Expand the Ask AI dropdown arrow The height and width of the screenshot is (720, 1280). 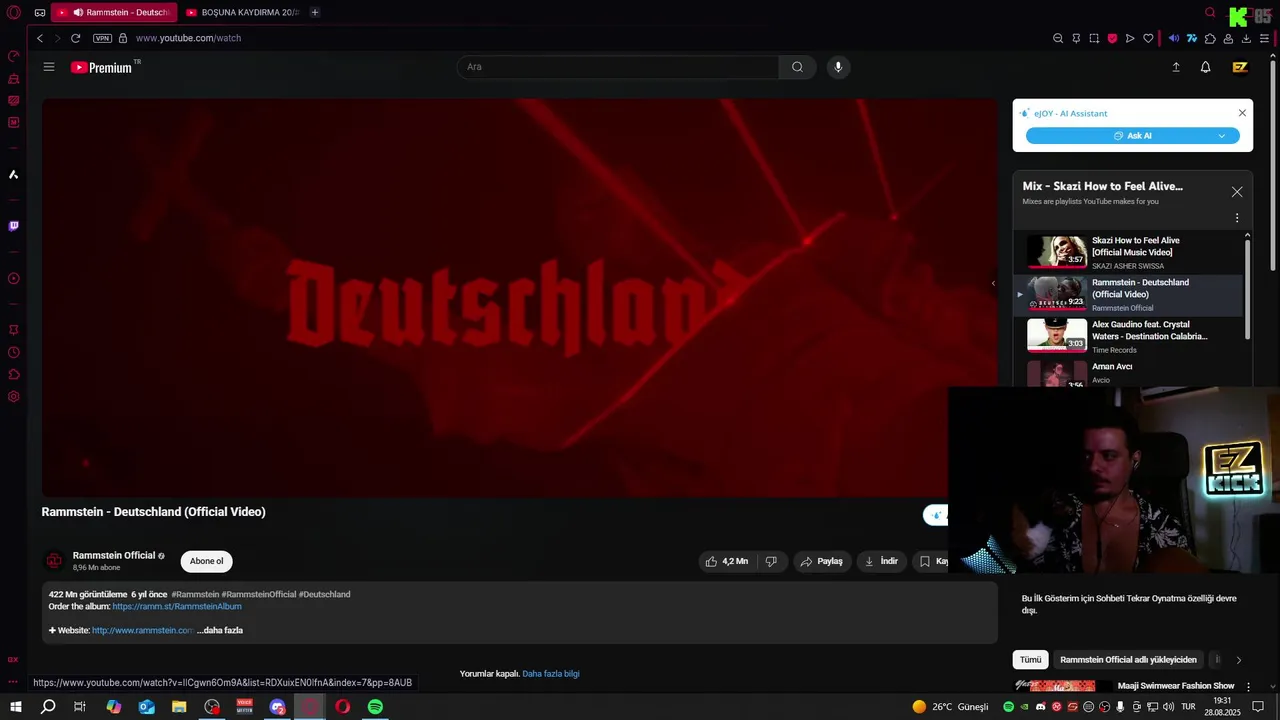click(1221, 136)
